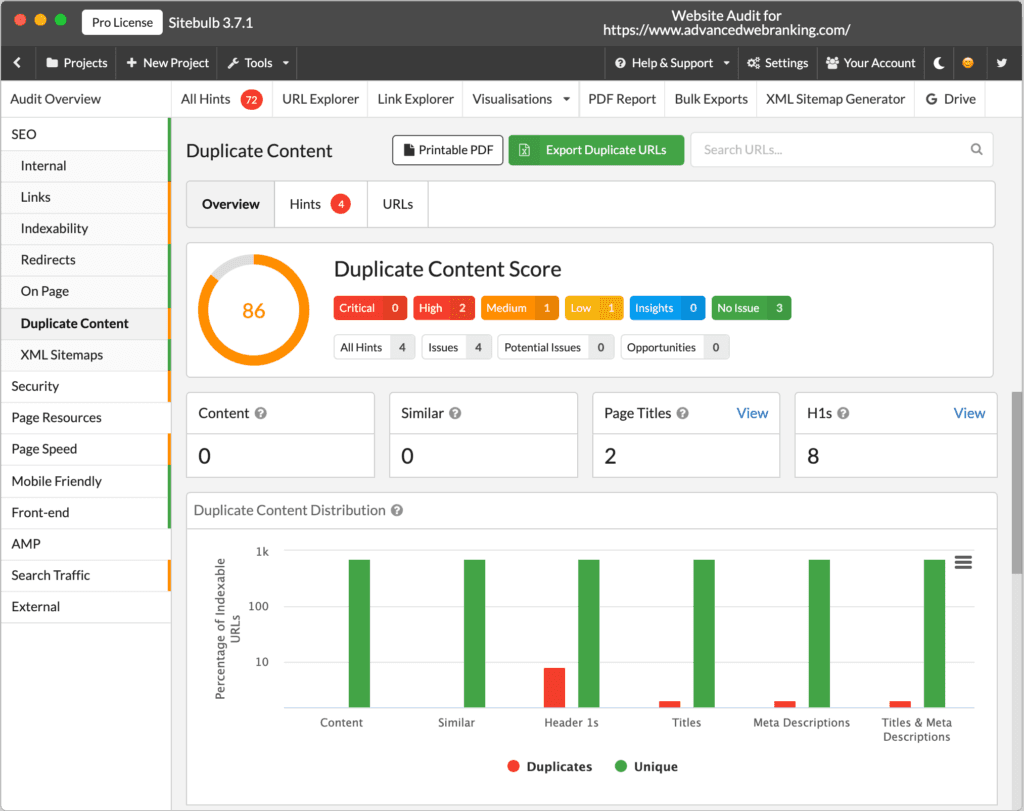Viewport: 1024px width, 811px height.
Task: Toggle Unique legend item
Action: pyautogui.click(x=647, y=767)
